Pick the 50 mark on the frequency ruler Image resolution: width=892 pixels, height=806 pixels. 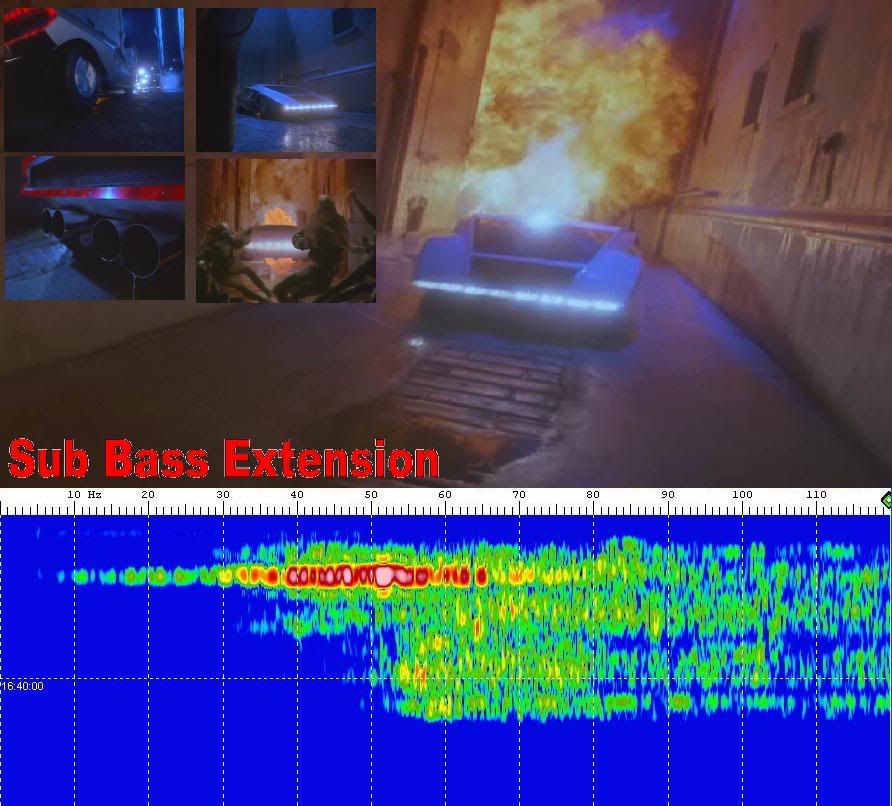[371, 495]
